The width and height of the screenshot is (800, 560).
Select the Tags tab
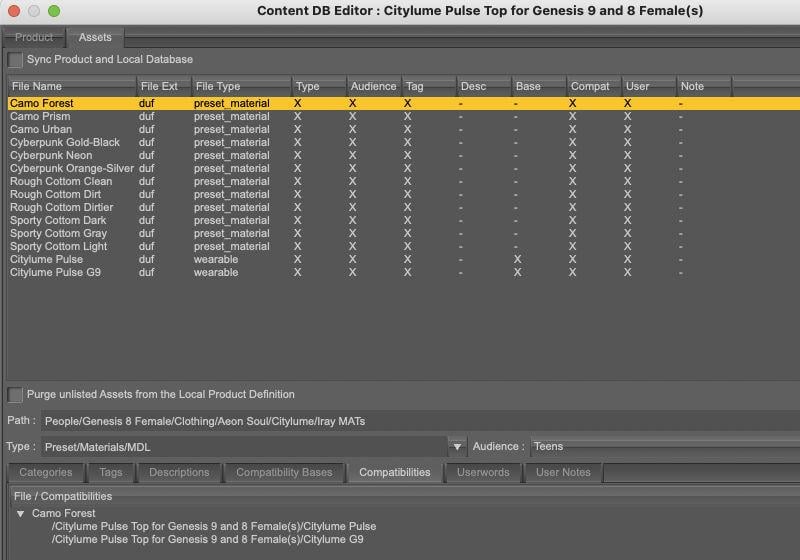tap(111, 472)
